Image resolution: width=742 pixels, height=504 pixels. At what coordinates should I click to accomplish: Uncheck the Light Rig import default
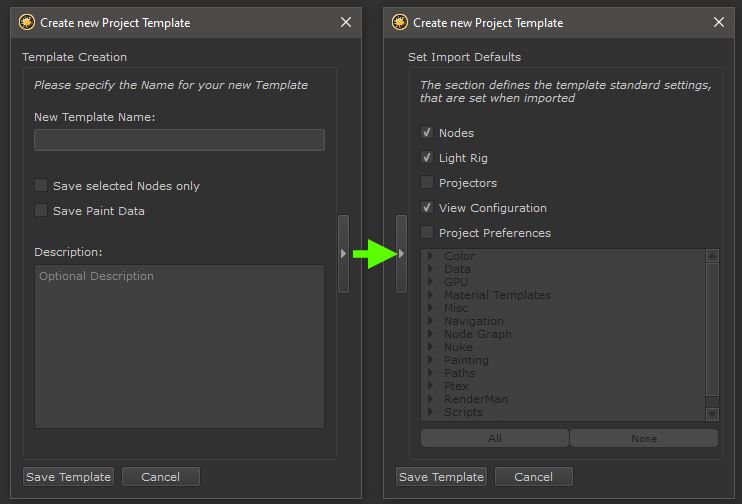[x=427, y=158]
